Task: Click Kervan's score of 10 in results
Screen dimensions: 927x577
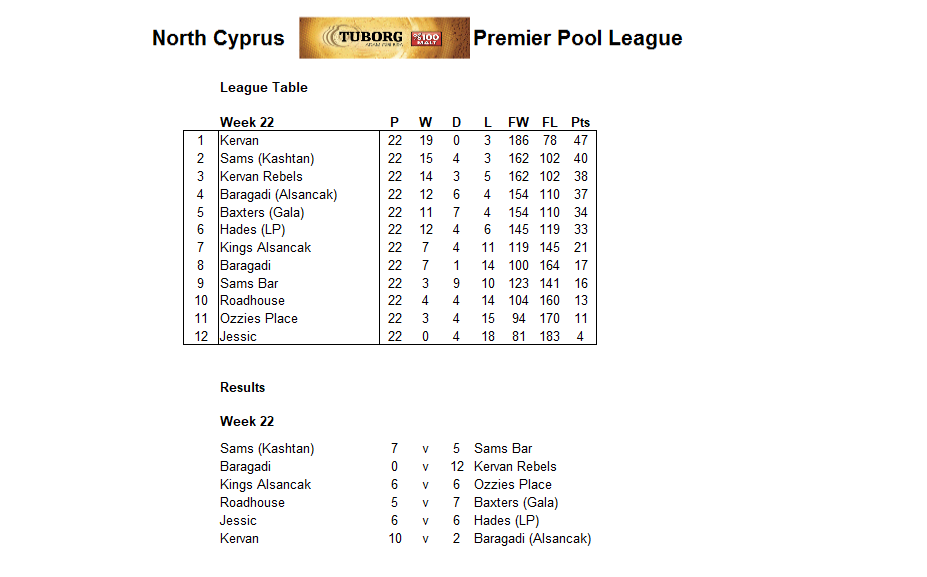Action: point(395,539)
